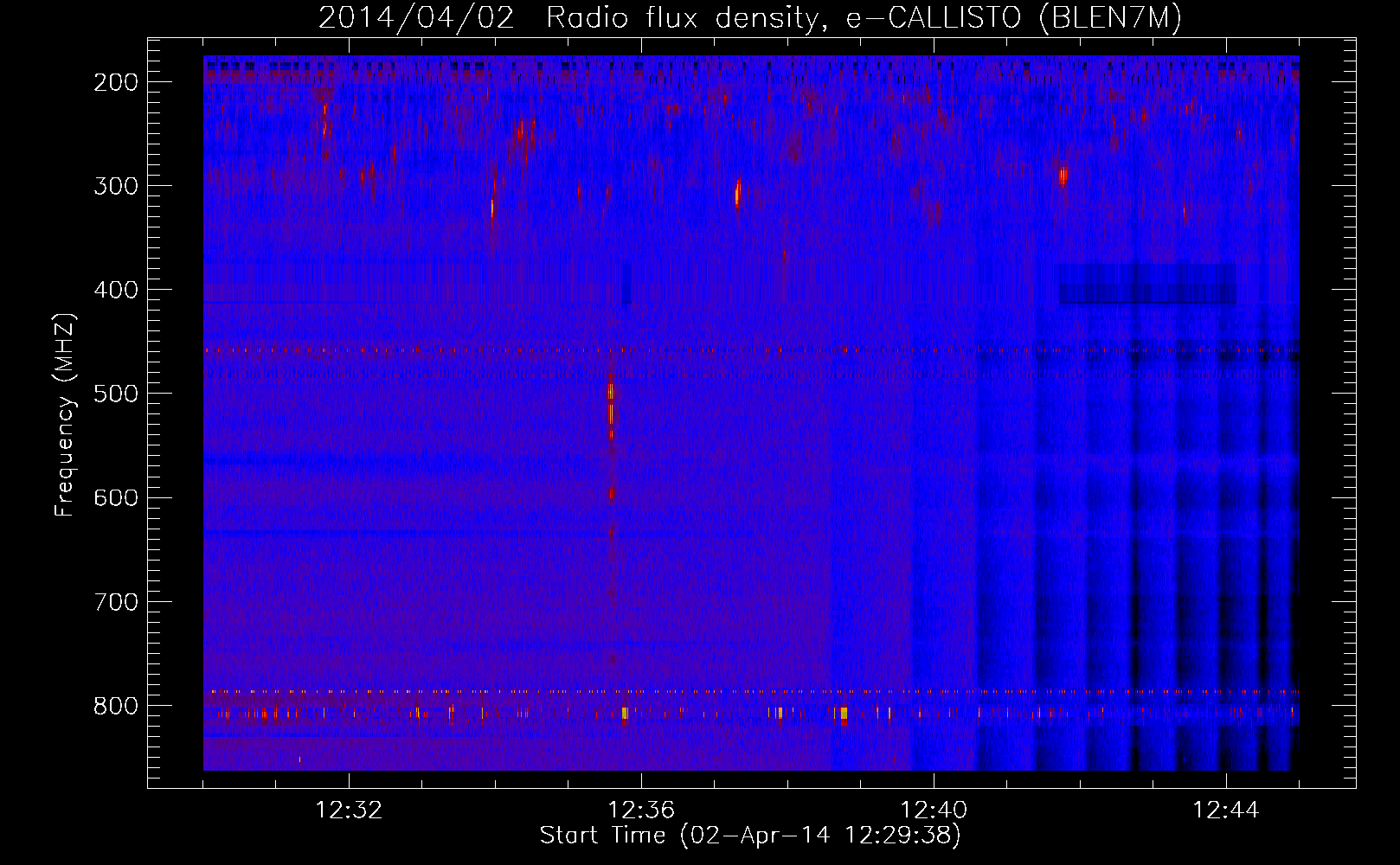The height and width of the screenshot is (865, 1400).
Task: Click the 12:44 time tick label
Action: (x=1225, y=811)
